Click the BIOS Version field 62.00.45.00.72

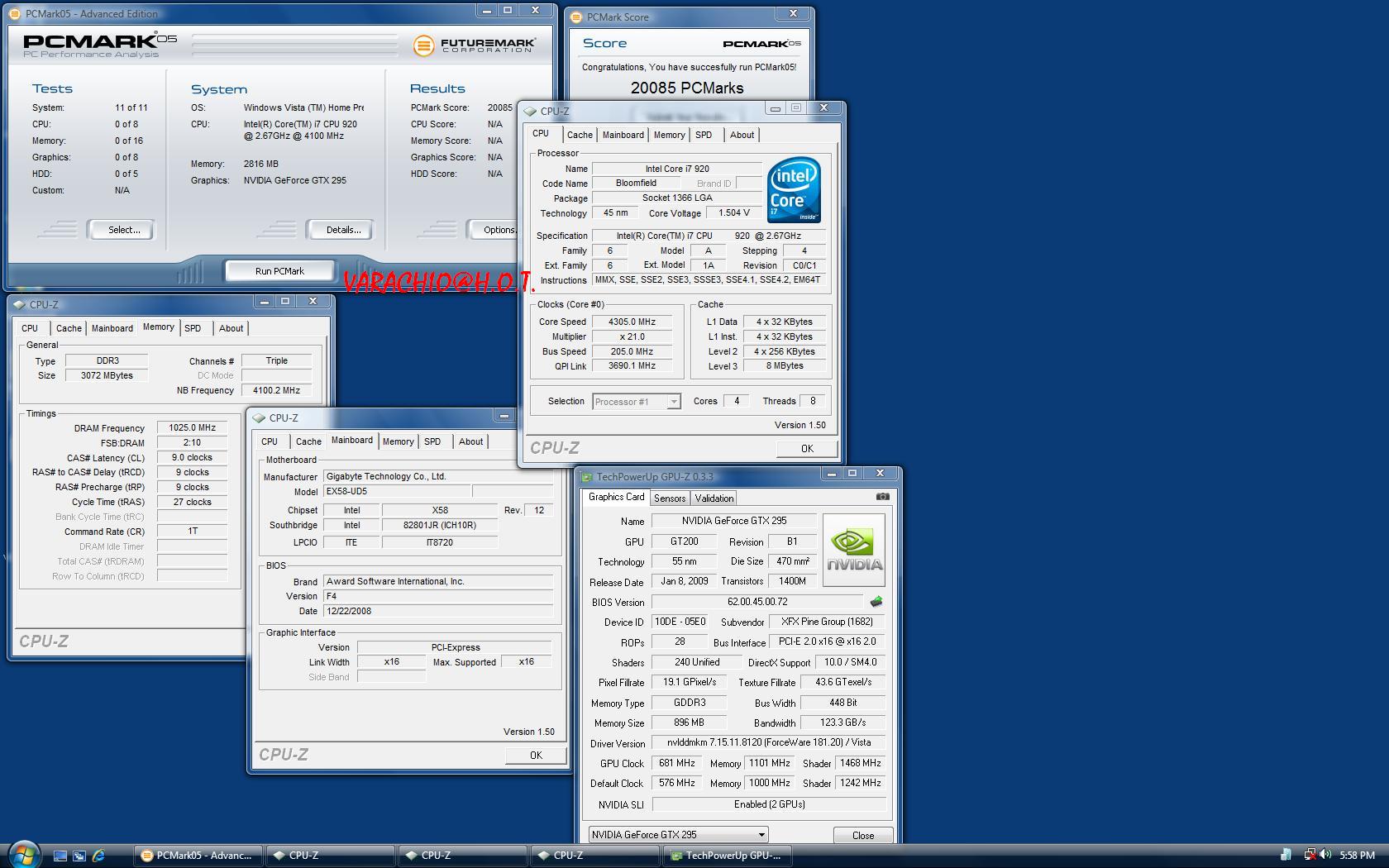(x=757, y=602)
